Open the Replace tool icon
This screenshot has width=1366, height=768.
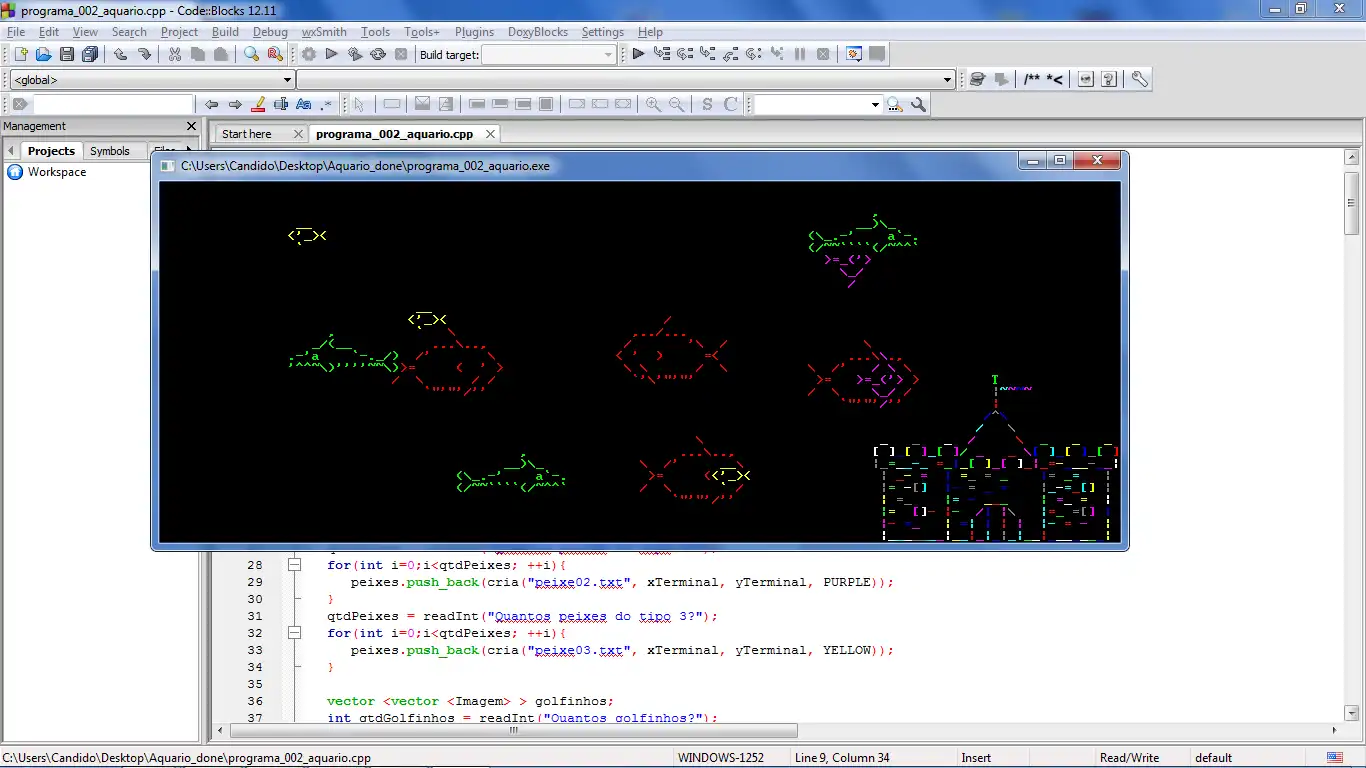(x=275, y=54)
